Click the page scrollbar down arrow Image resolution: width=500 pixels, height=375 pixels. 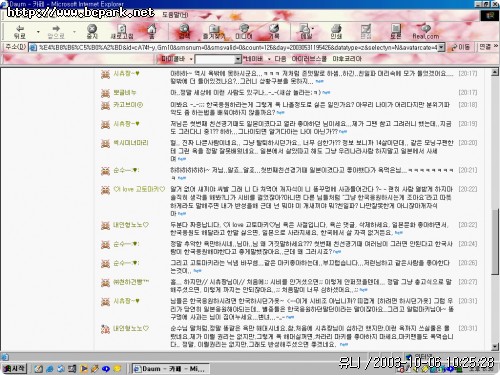coord(495,347)
